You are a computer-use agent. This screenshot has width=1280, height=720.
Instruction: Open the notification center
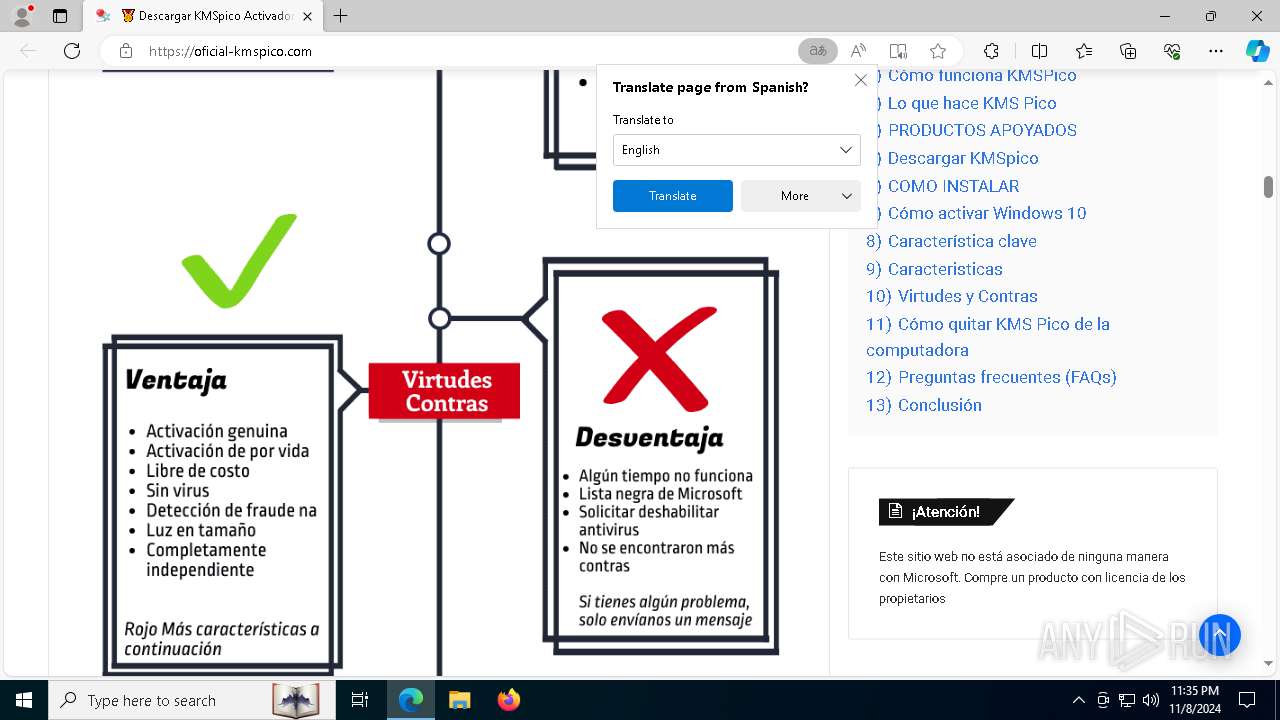pyautogui.click(x=1247, y=700)
